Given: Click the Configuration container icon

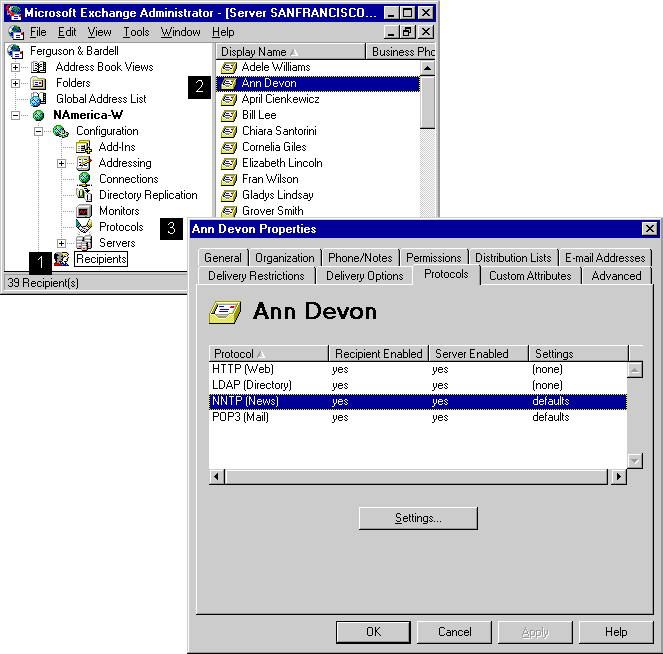Looking at the screenshot, I should (61, 131).
